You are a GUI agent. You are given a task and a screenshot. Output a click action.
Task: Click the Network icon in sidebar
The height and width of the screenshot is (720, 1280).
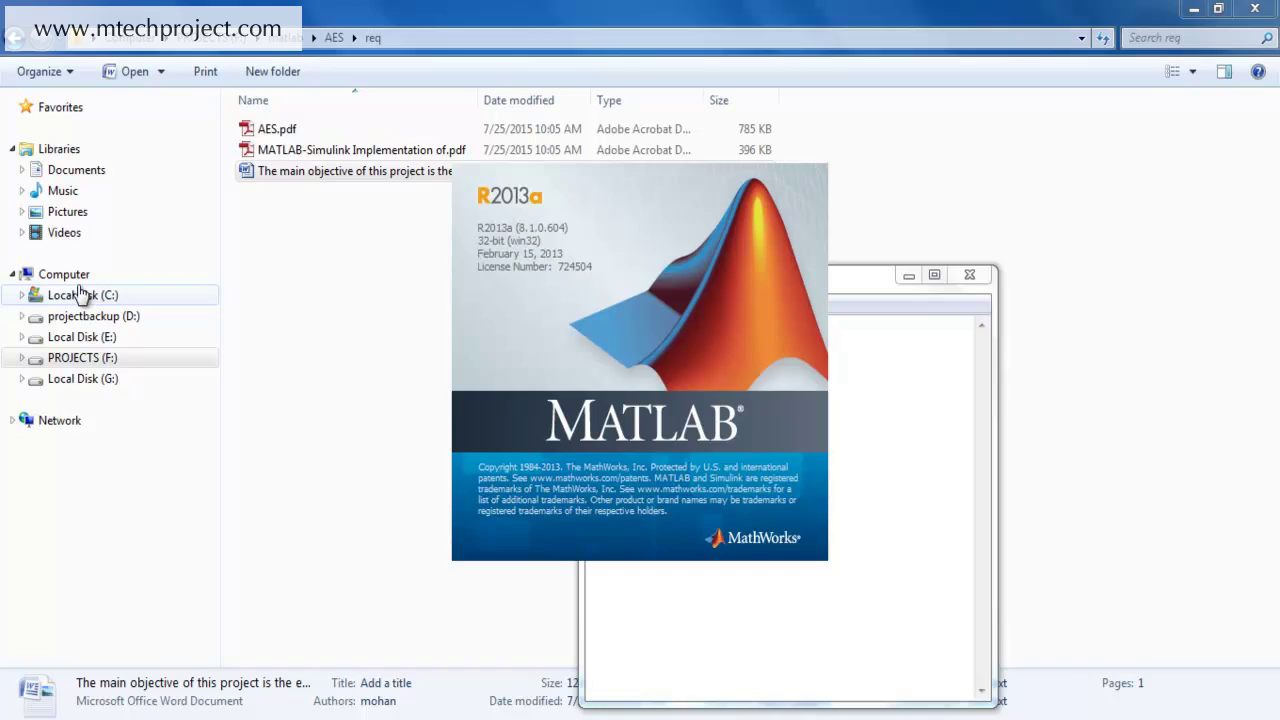click(26, 421)
